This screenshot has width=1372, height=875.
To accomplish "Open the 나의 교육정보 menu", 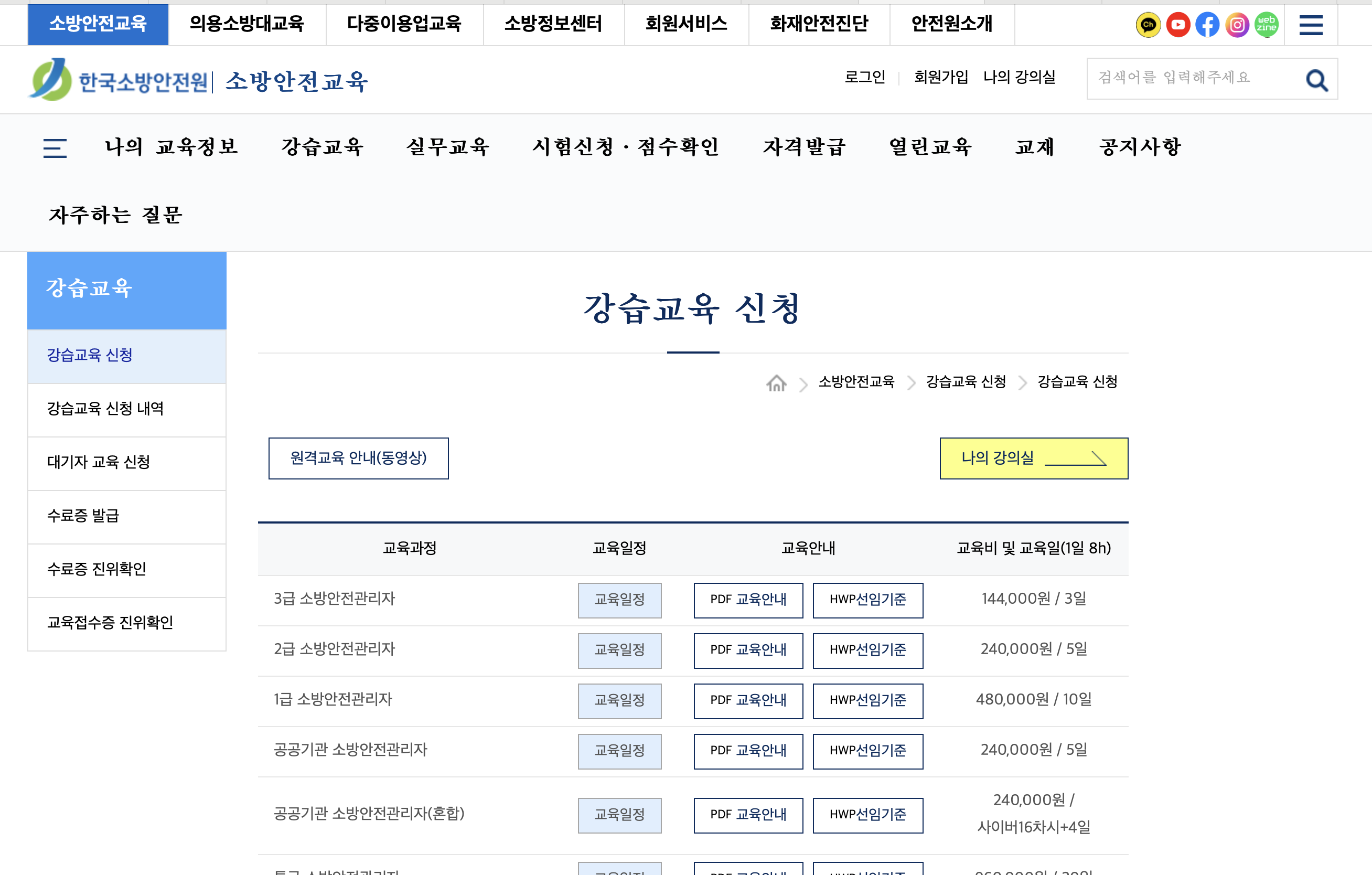I will pyautogui.click(x=171, y=147).
